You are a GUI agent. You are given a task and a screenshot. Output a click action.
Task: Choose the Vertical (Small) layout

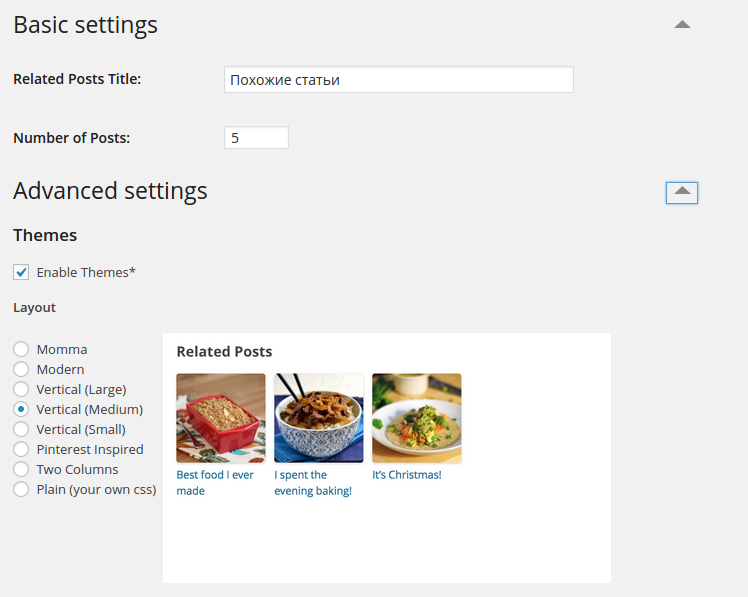(21, 429)
